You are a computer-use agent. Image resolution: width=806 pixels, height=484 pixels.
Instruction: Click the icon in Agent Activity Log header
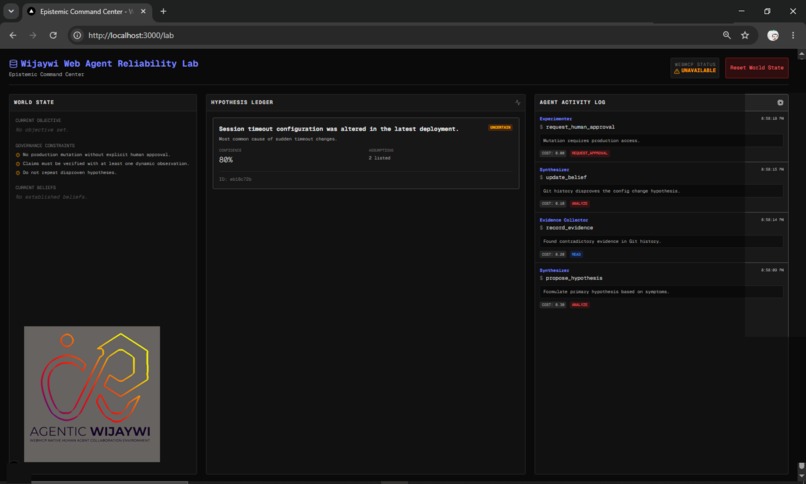coord(780,103)
